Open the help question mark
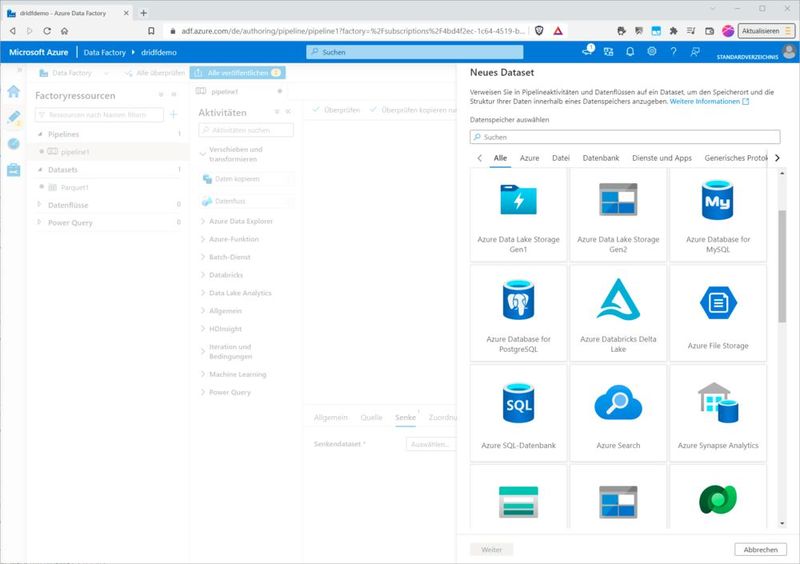 pyautogui.click(x=673, y=52)
